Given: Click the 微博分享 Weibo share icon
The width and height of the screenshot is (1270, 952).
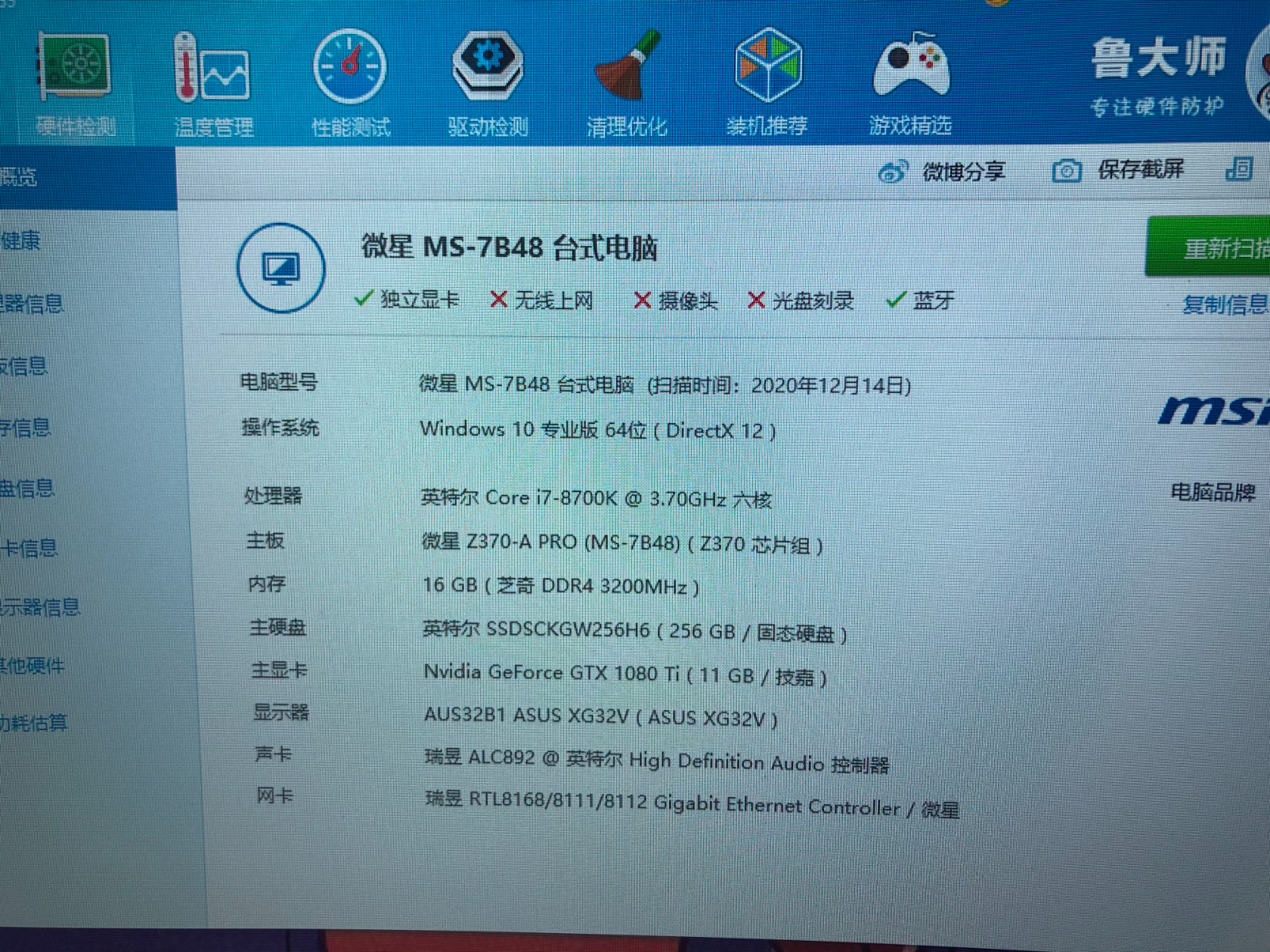Looking at the screenshot, I should 892,172.
